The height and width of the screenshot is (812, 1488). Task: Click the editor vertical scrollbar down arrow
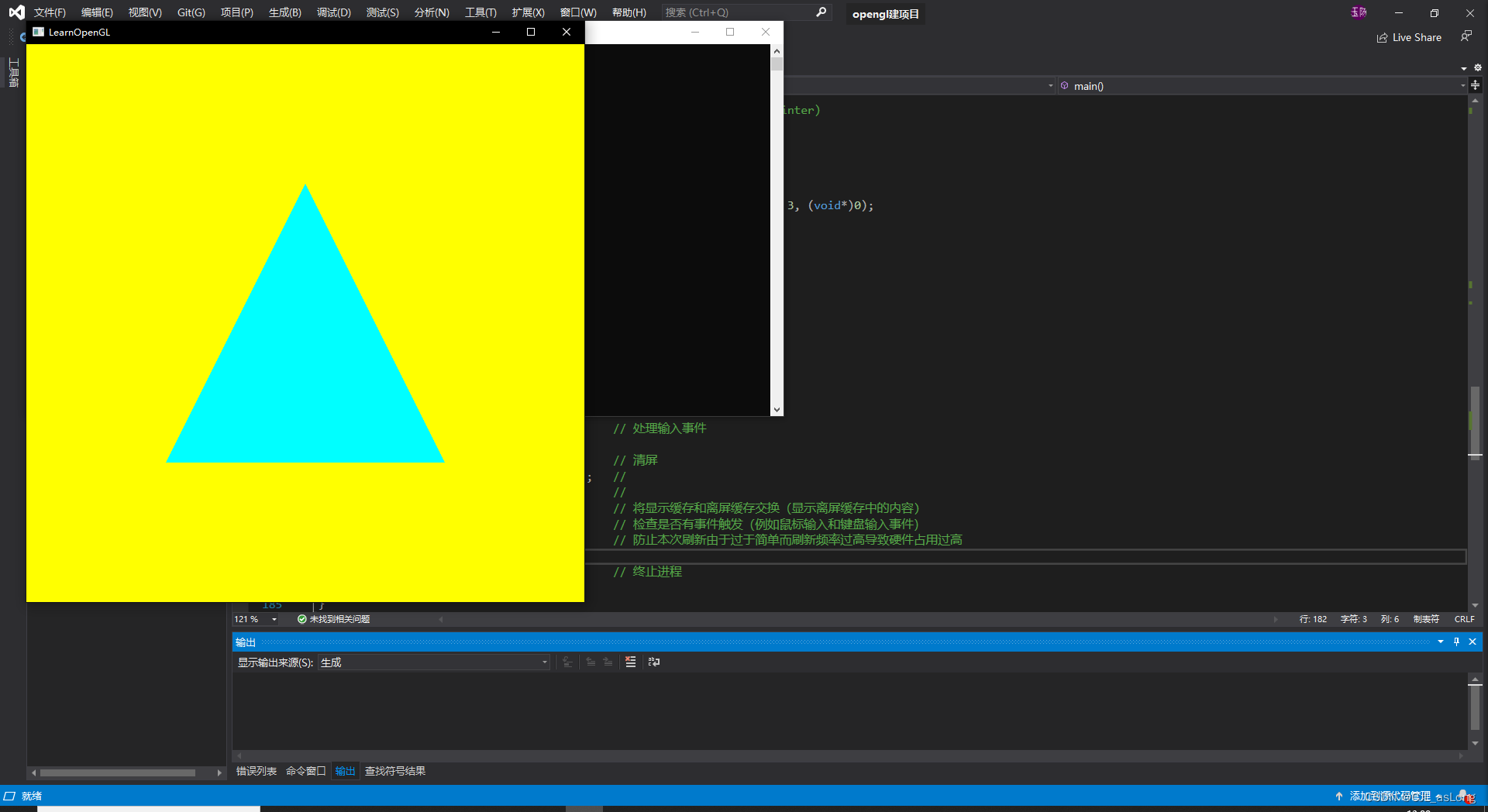[x=1475, y=607]
